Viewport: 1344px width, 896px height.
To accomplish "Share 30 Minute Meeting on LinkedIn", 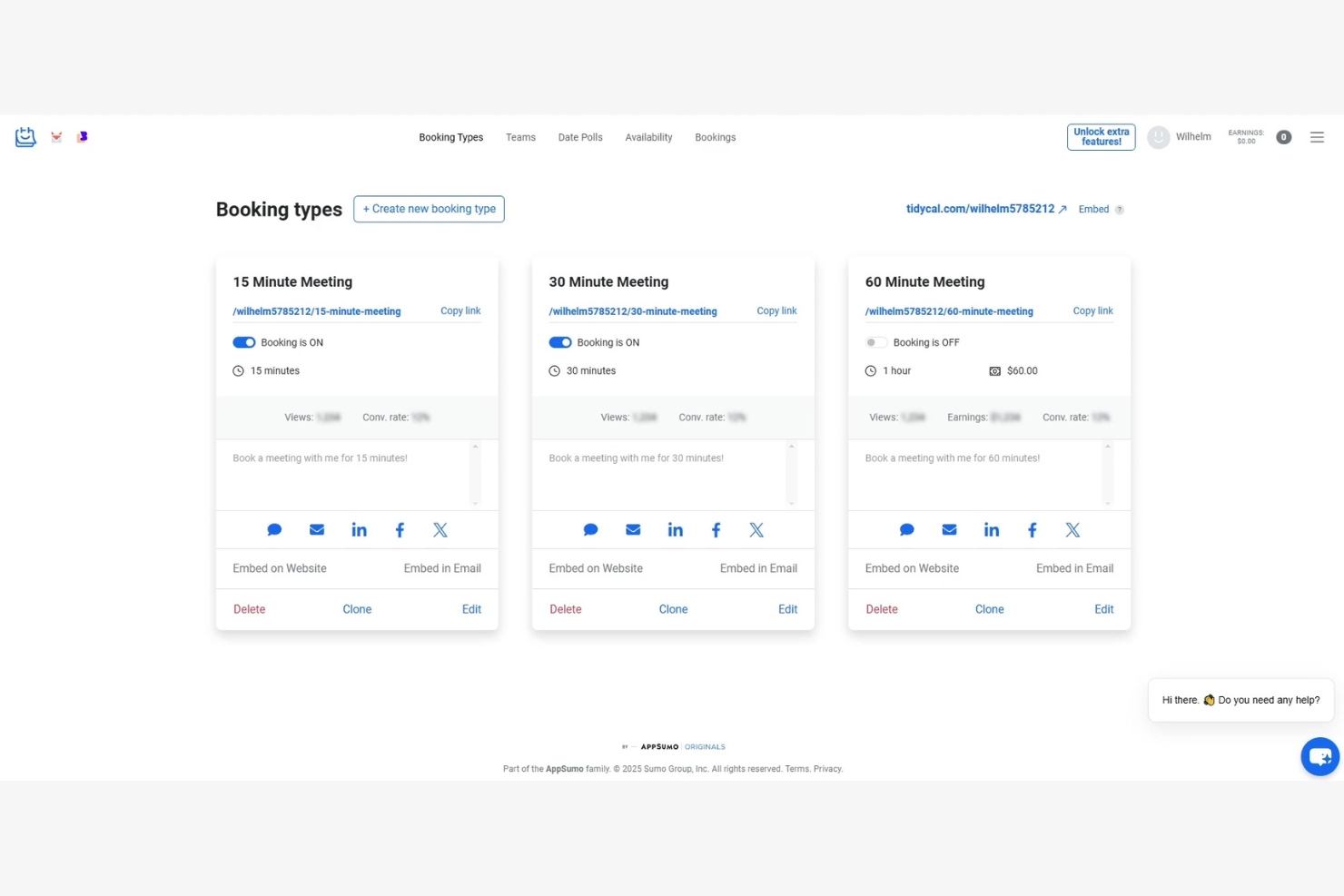I will click(675, 529).
